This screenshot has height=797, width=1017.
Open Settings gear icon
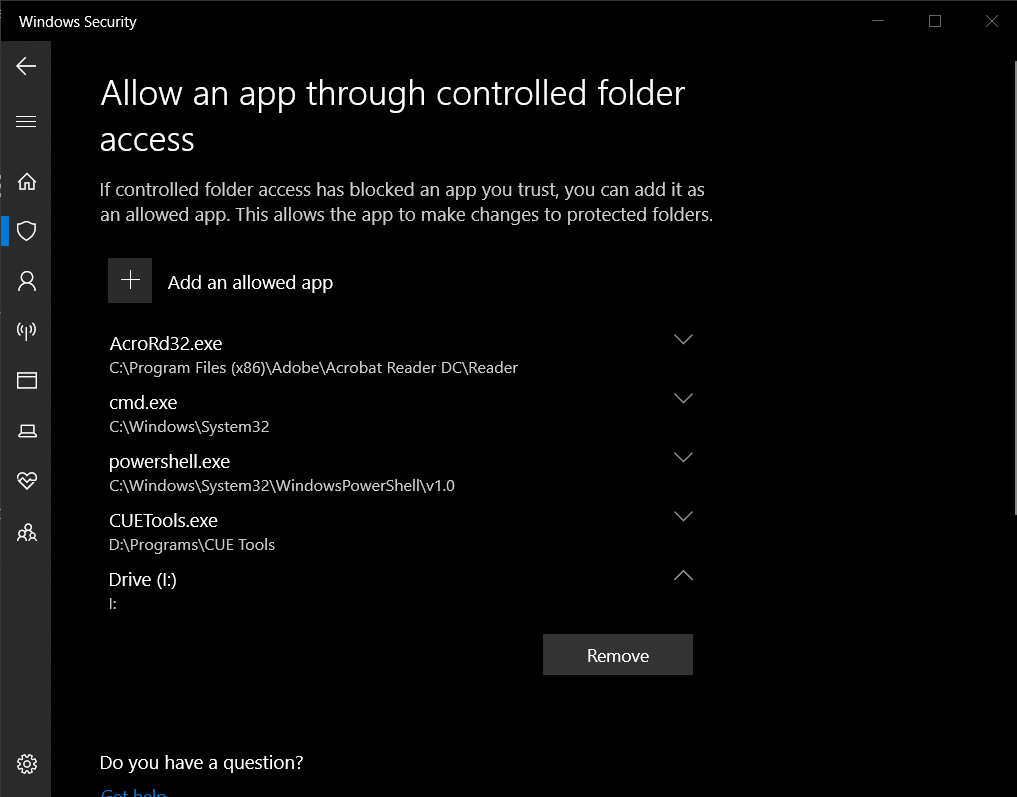[x=27, y=764]
